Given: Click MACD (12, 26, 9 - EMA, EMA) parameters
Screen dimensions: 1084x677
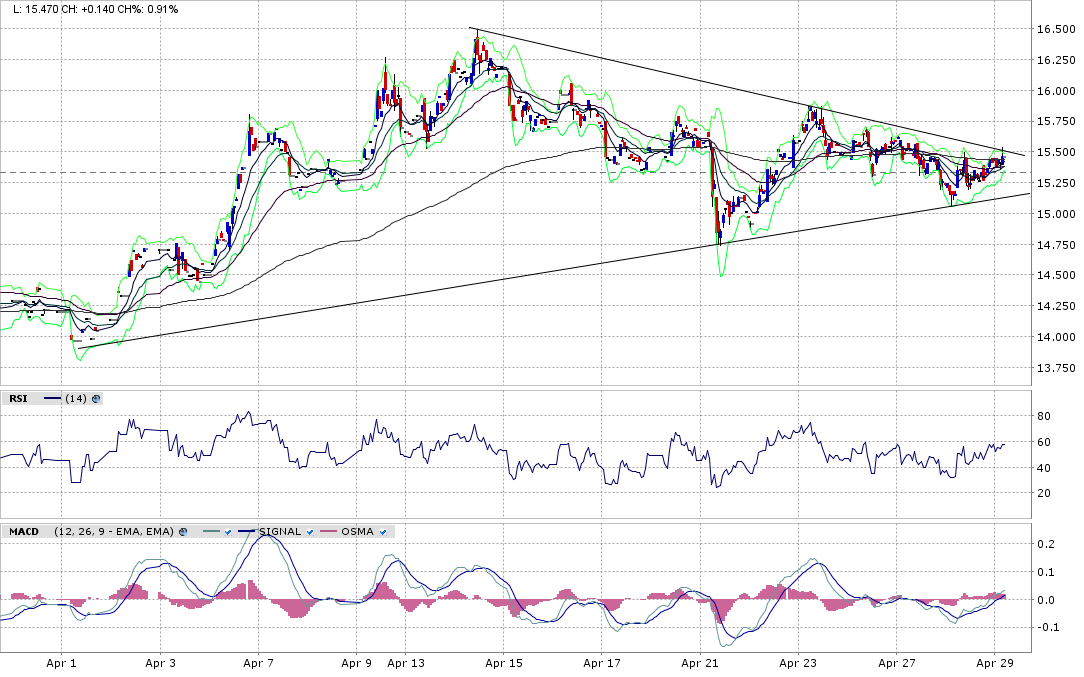Looking at the screenshot, I should (113, 532).
